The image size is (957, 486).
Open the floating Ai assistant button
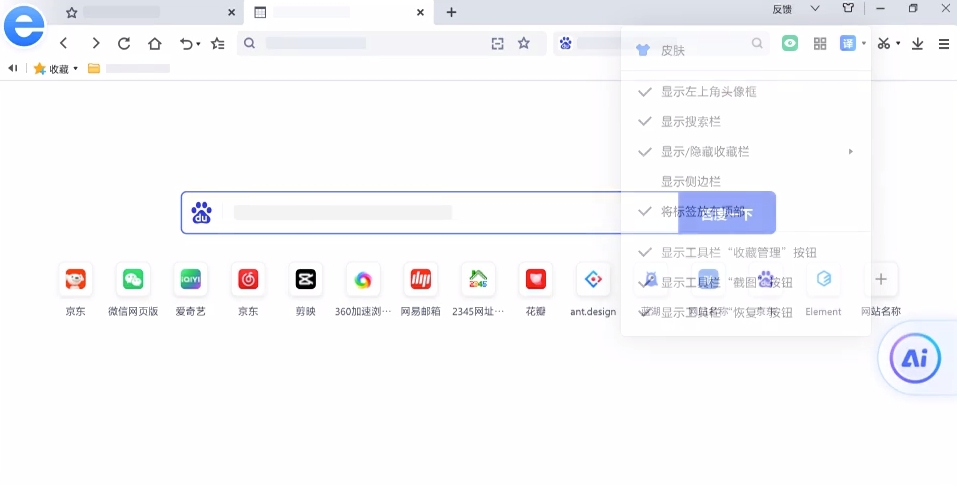pyautogui.click(x=915, y=358)
